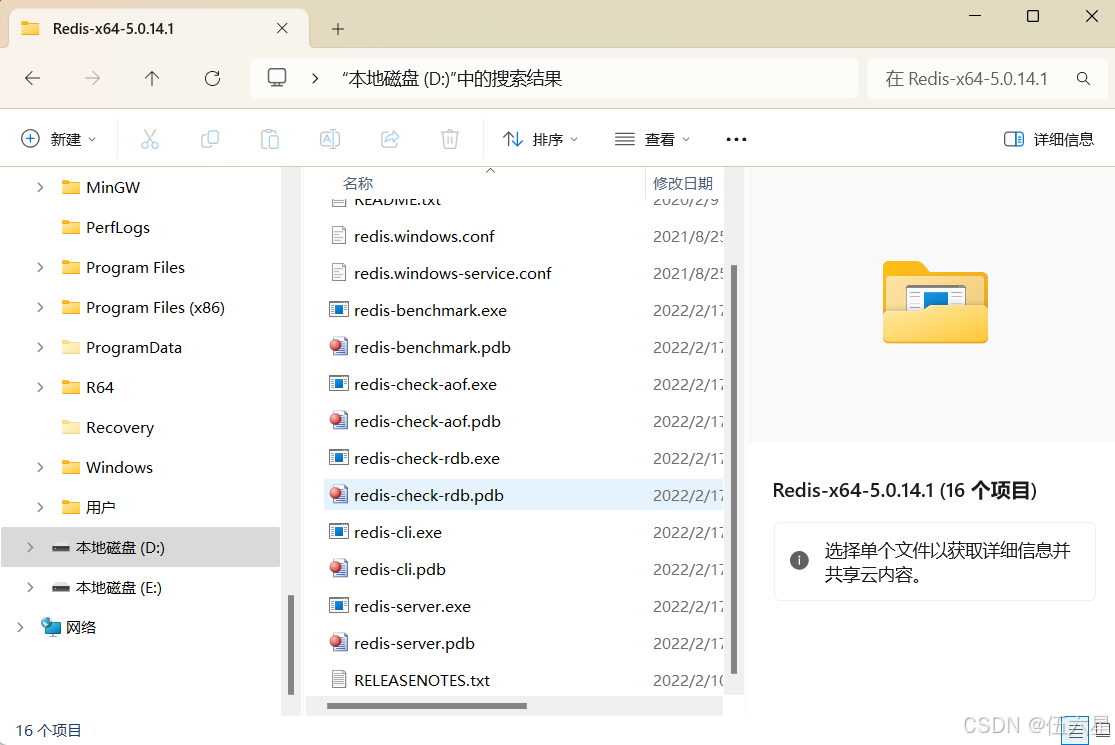This screenshot has height=745, width=1115.
Task: Select Redis-x64-5.0.14.1 window tab
Action: point(158,28)
